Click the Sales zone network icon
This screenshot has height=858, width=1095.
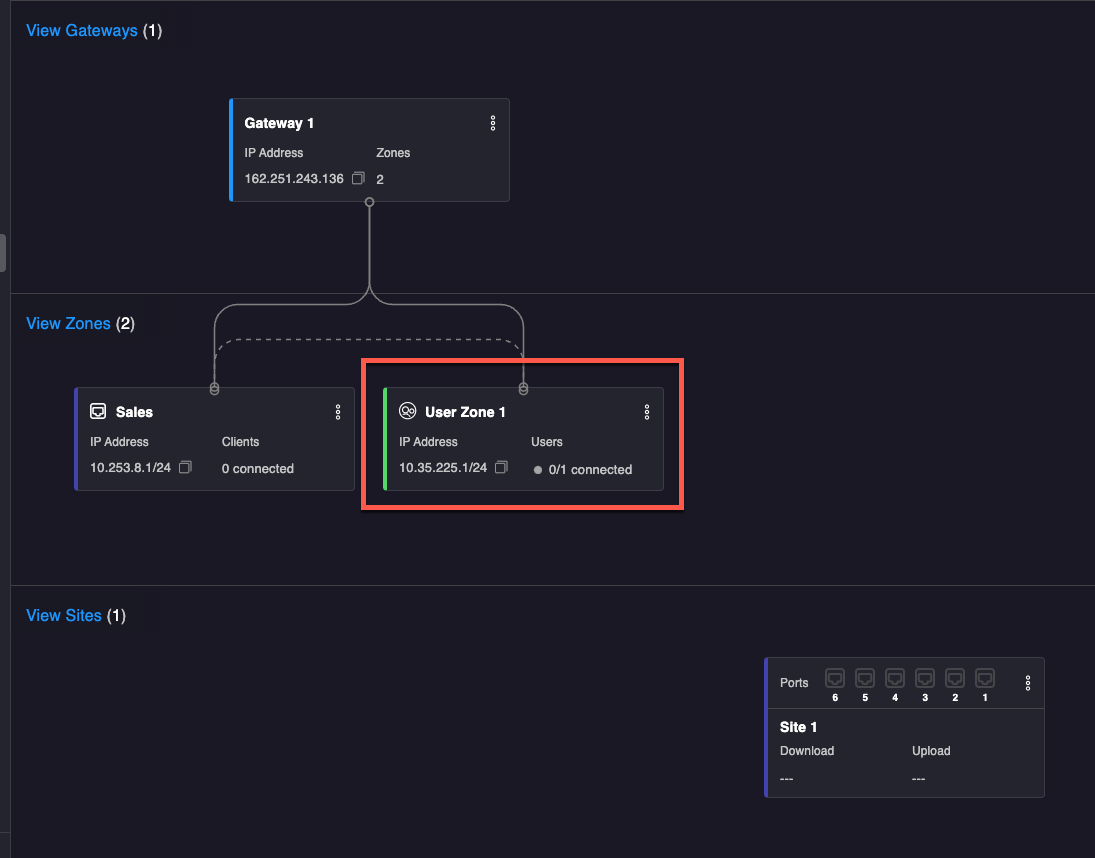(x=98, y=411)
